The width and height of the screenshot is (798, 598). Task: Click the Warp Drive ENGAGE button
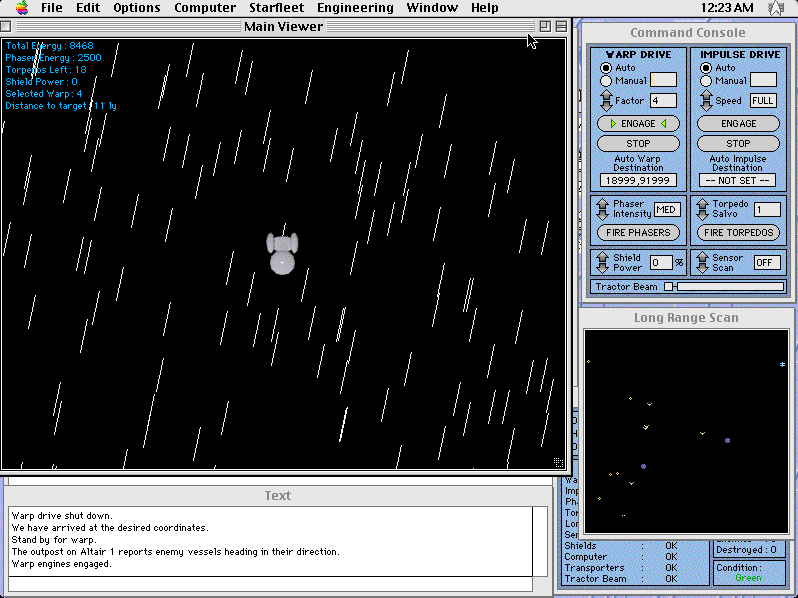638,124
